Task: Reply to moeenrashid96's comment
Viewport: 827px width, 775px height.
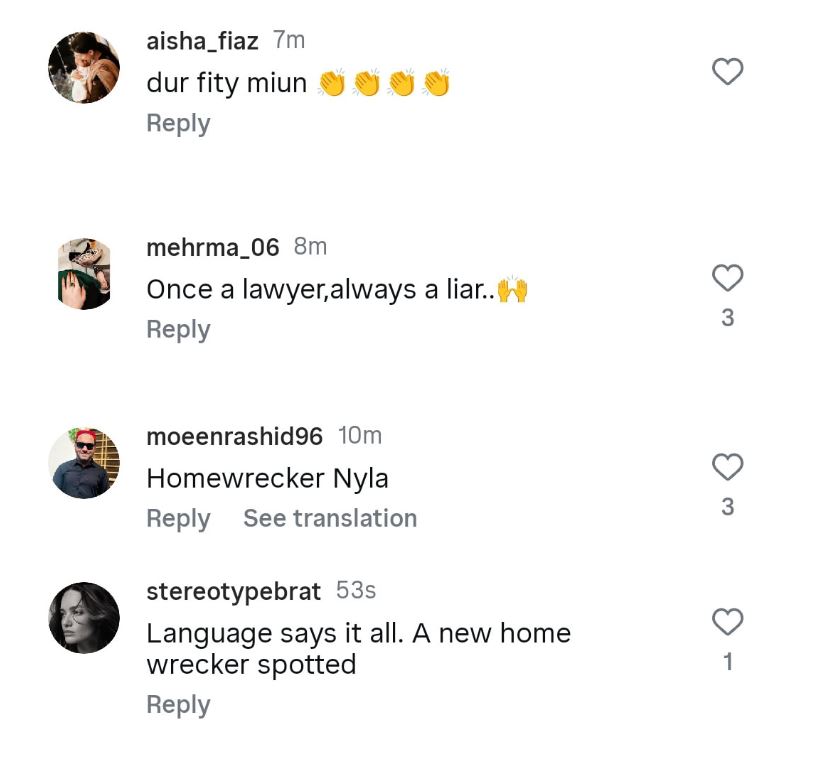Action: click(178, 519)
